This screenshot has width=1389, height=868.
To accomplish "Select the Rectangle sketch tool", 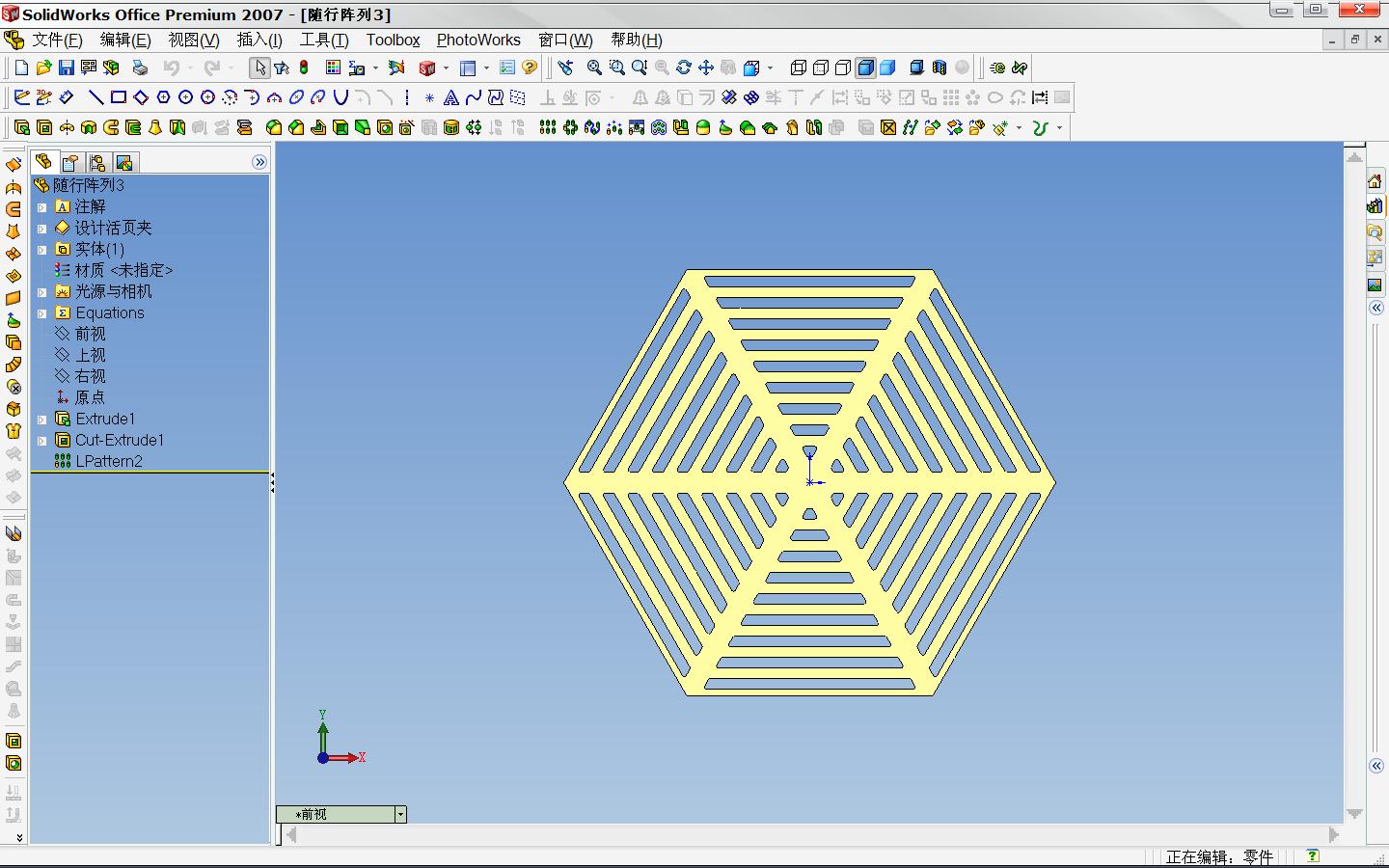I will pos(118,97).
